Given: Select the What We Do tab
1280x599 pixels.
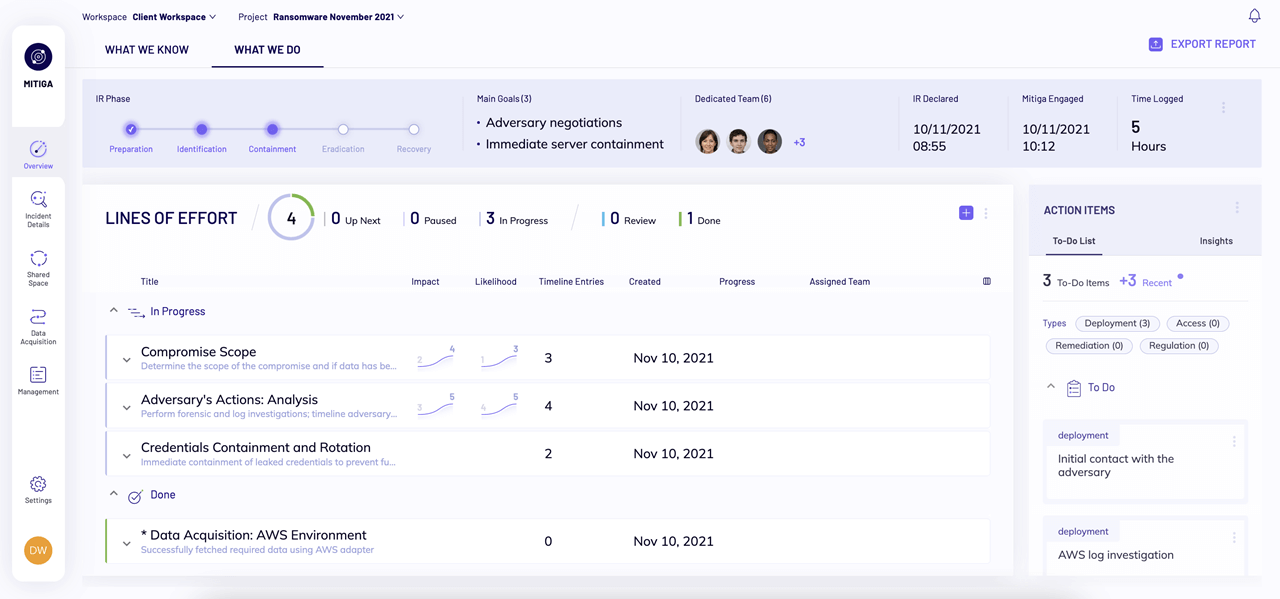Looking at the screenshot, I should click(x=267, y=50).
